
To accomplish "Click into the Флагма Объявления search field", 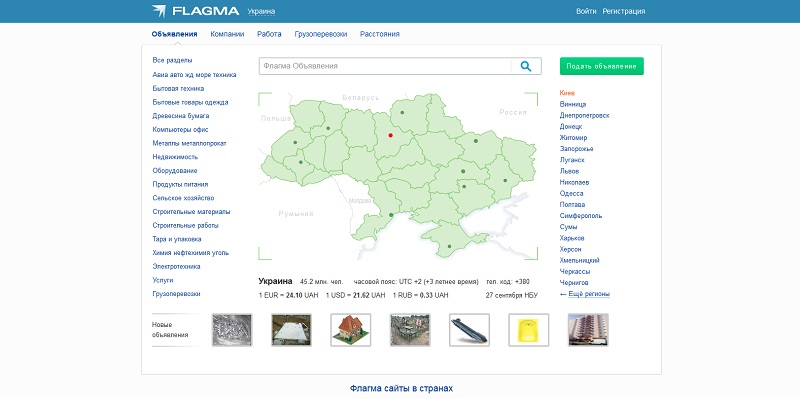I will pyautogui.click(x=385, y=66).
